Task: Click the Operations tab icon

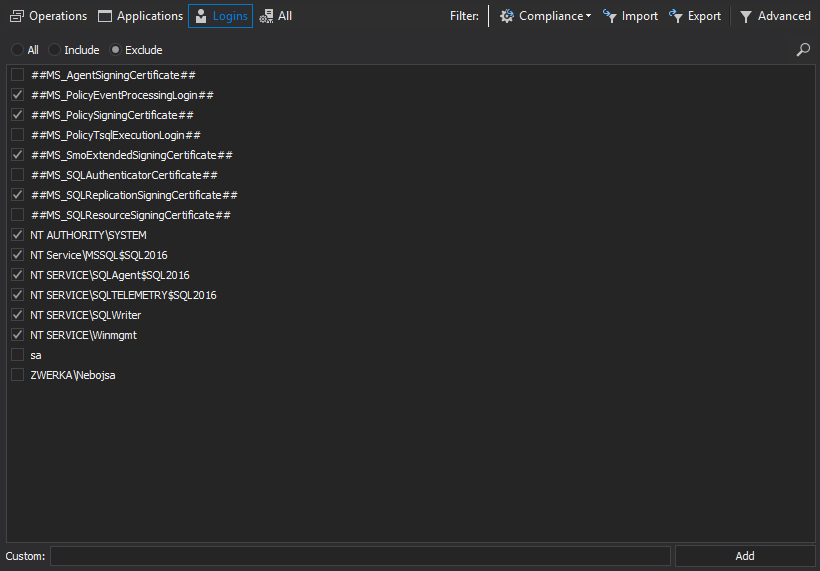Action: point(17,16)
